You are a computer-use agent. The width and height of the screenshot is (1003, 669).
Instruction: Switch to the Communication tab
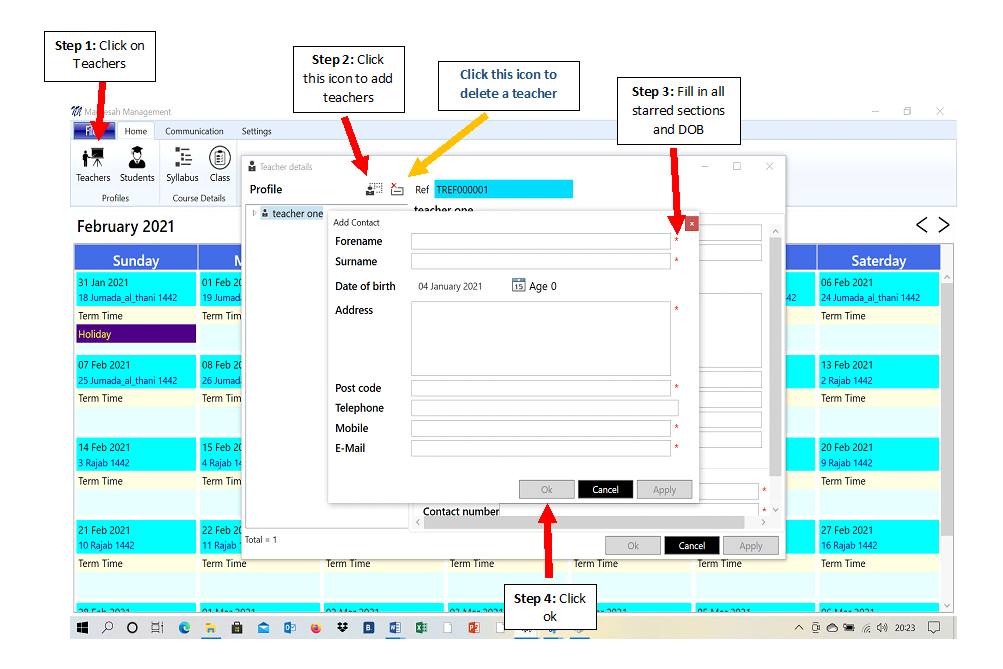[194, 131]
